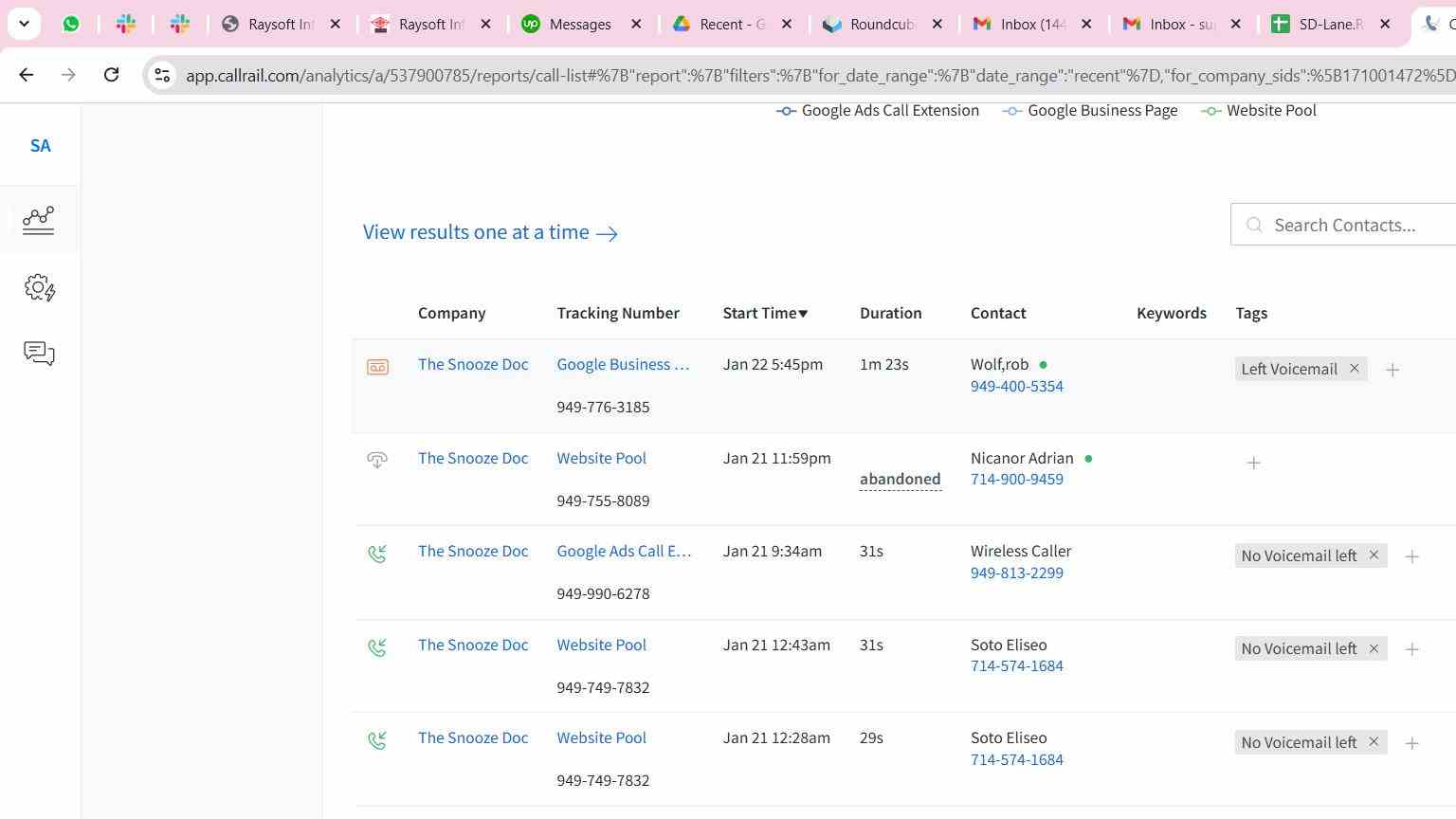Close the Recent Google Drive tab
The height and width of the screenshot is (819, 1456).
tap(787, 24)
